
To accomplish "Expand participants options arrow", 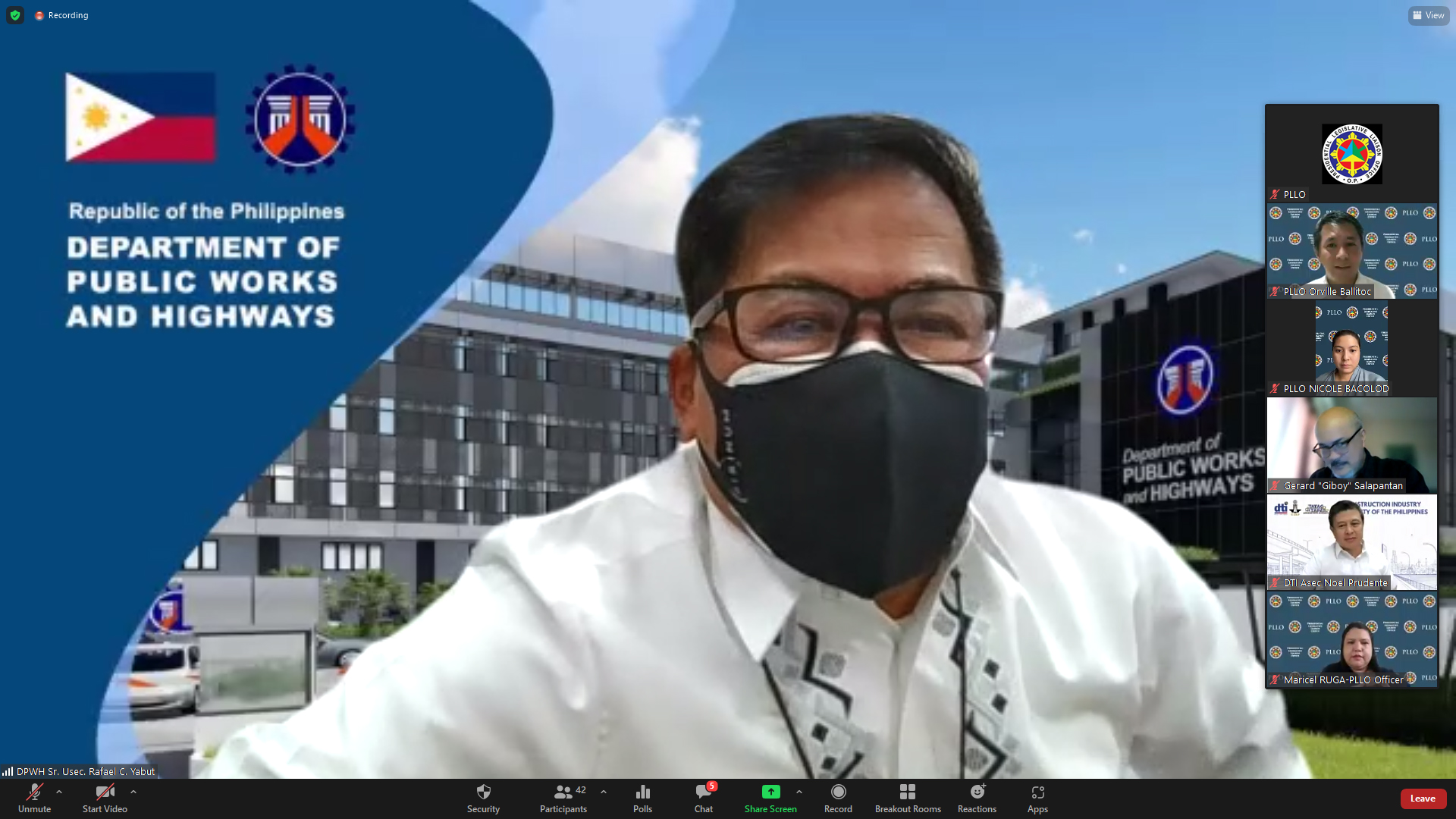I will tap(604, 792).
